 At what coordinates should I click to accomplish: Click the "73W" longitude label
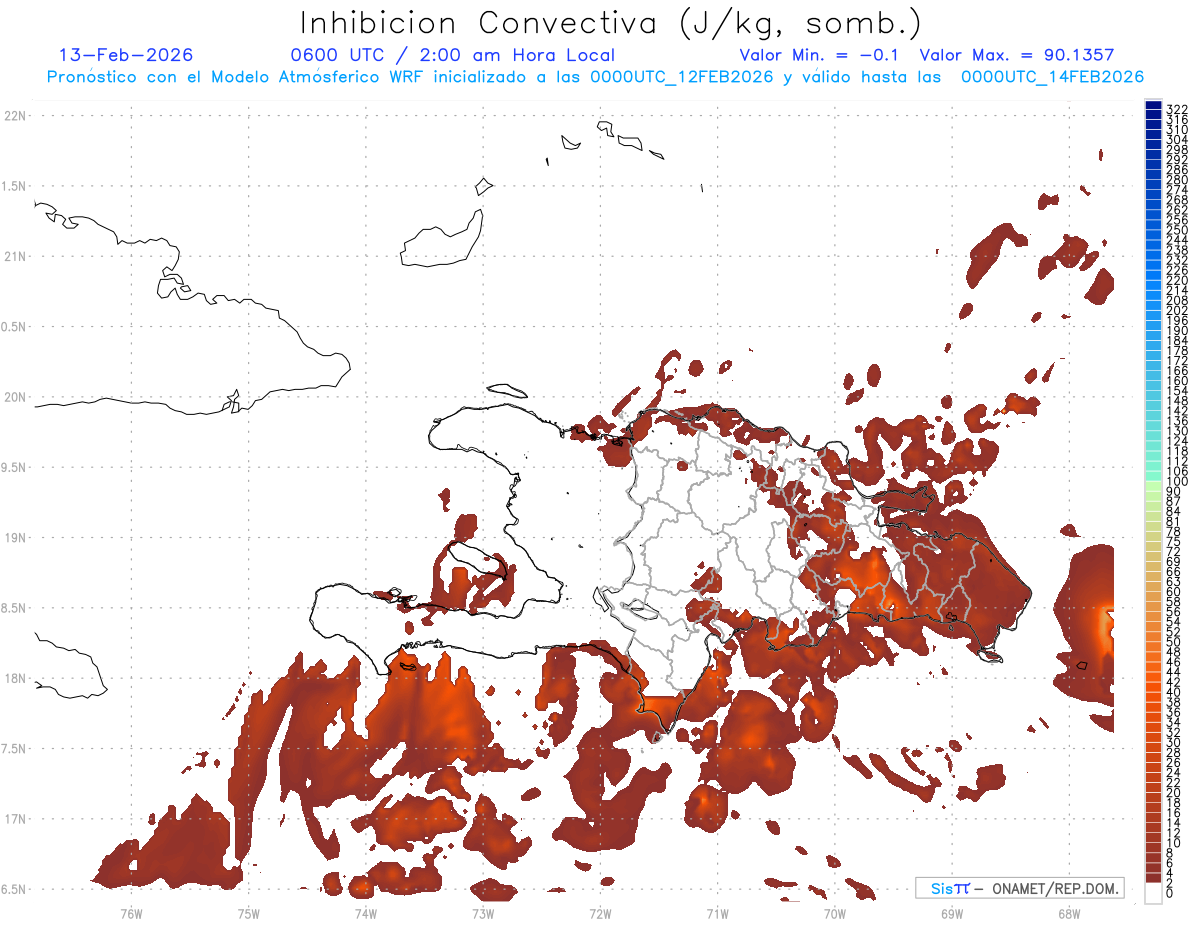click(483, 913)
